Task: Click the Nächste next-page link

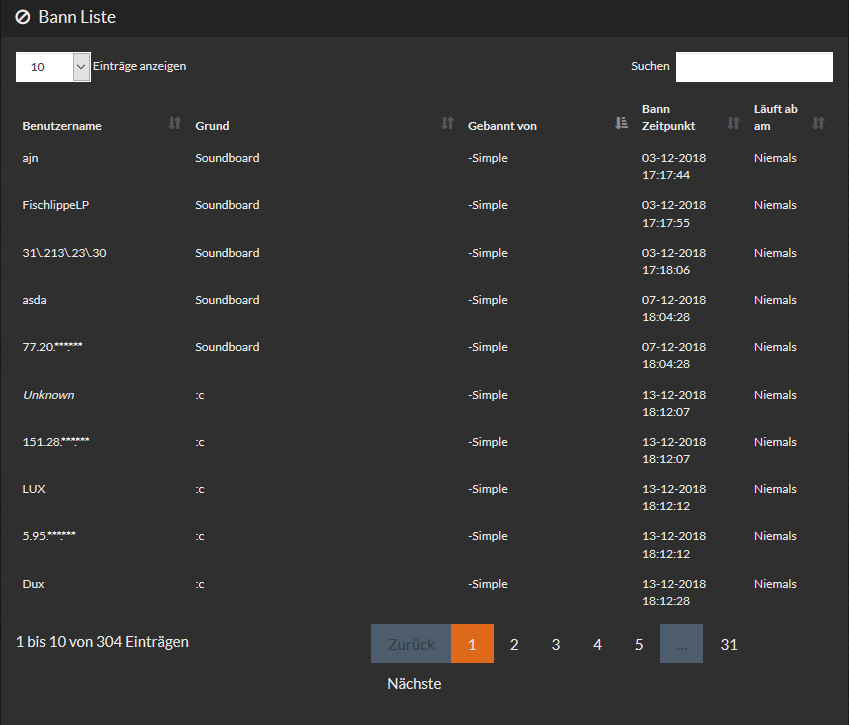Action: 414,684
